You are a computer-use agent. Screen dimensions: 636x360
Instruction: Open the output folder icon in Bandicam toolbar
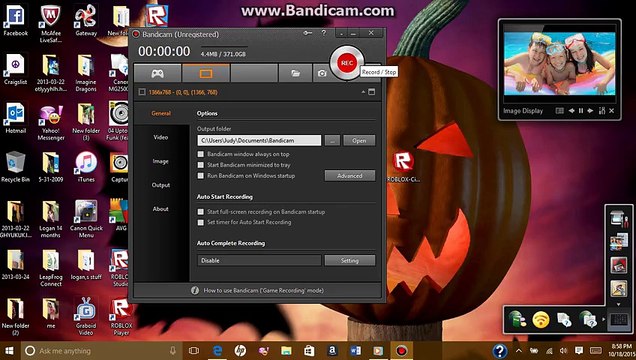click(295, 73)
